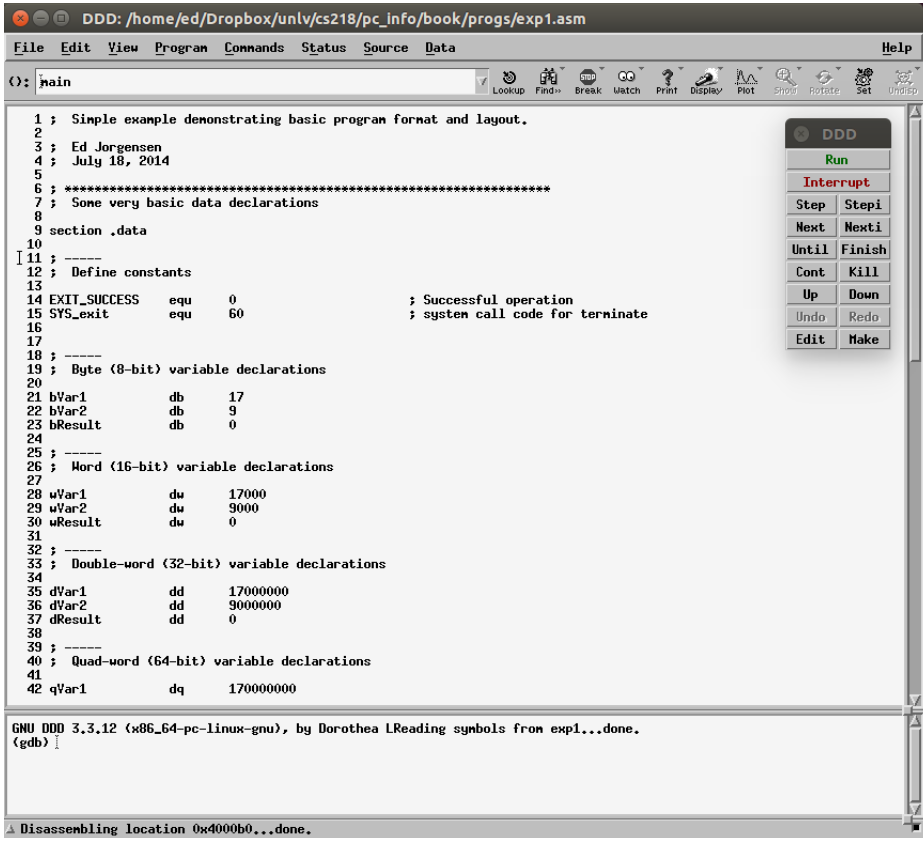
Task: Click the Print toolbar icon
Action: pos(667,81)
